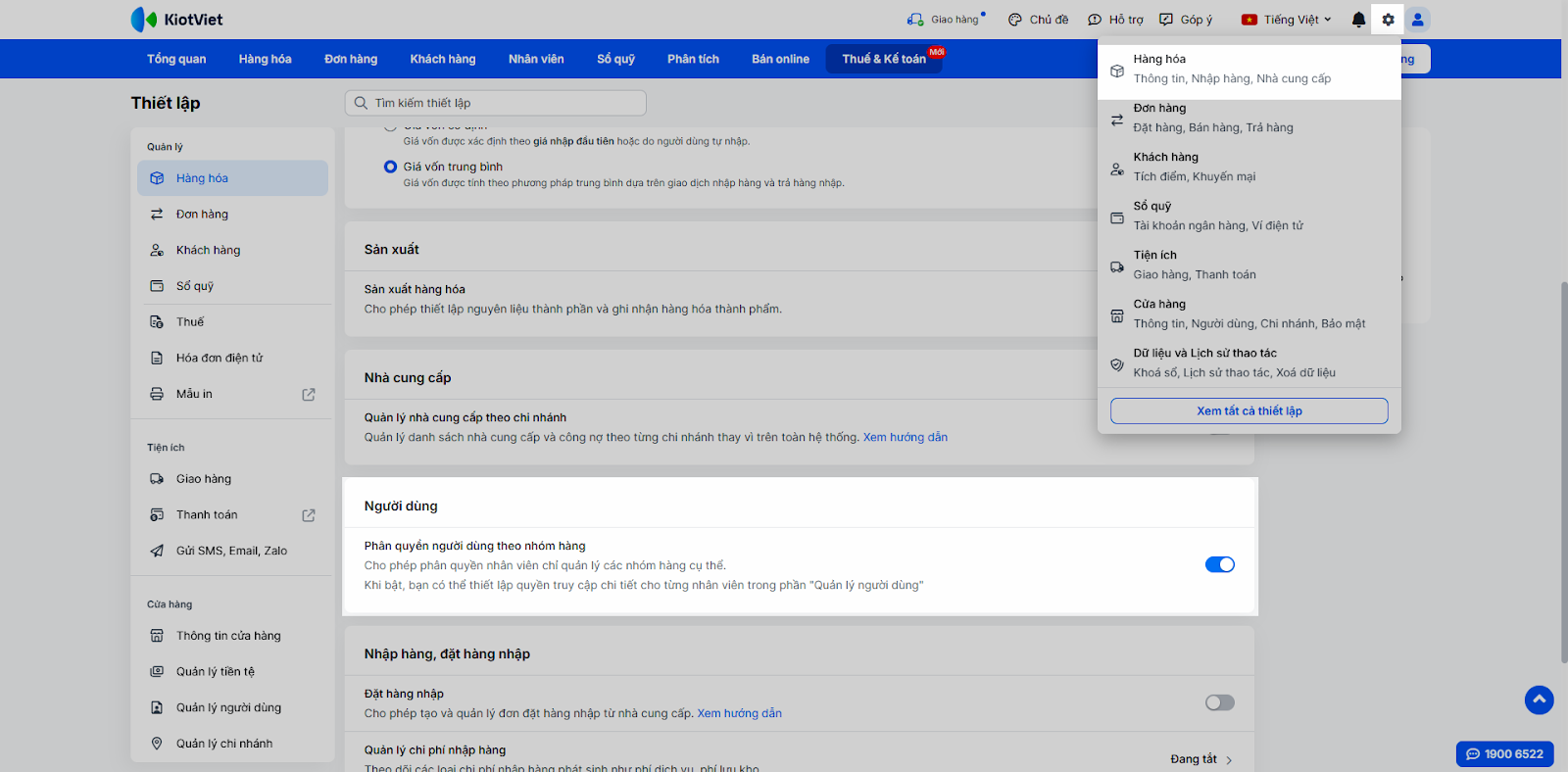1568x772 pixels.
Task: Choose Khách hàng in the gear popup menu
Action: coord(1249,168)
